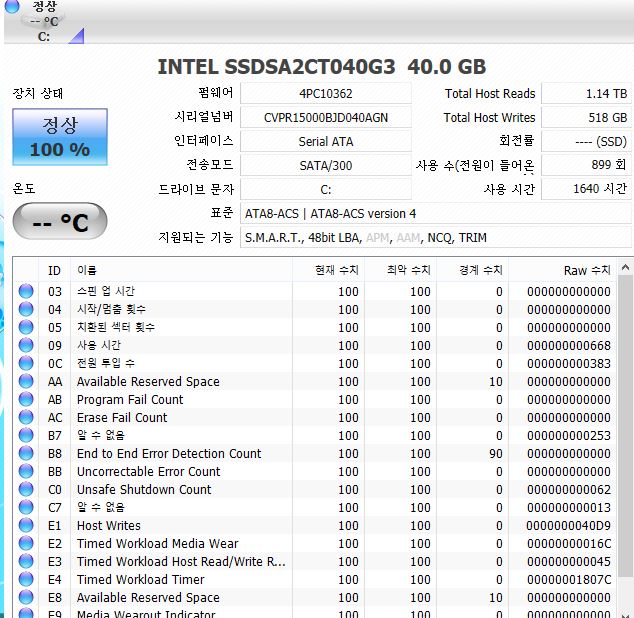This screenshot has width=634, height=618.
Task: Select Uncorrectable Error Count row name
Action: tap(148, 471)
